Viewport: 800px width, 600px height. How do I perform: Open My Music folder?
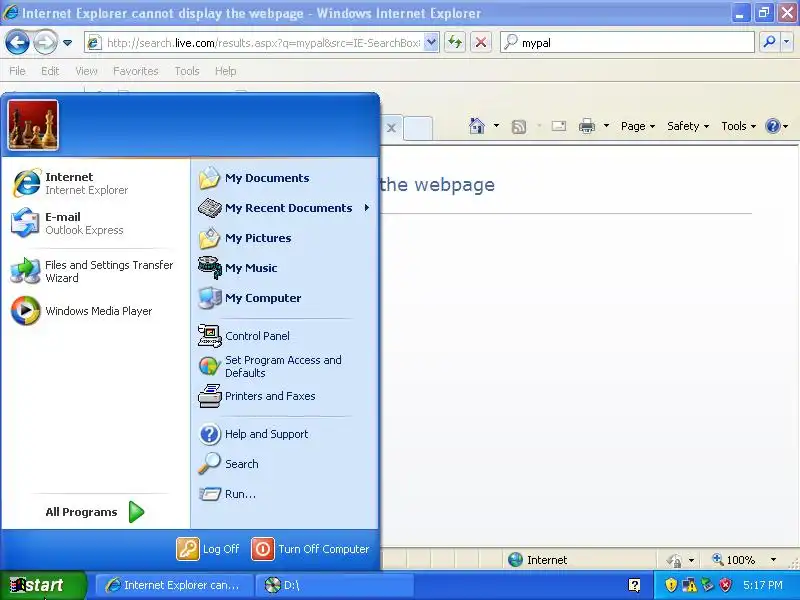(x=284, y=268)
